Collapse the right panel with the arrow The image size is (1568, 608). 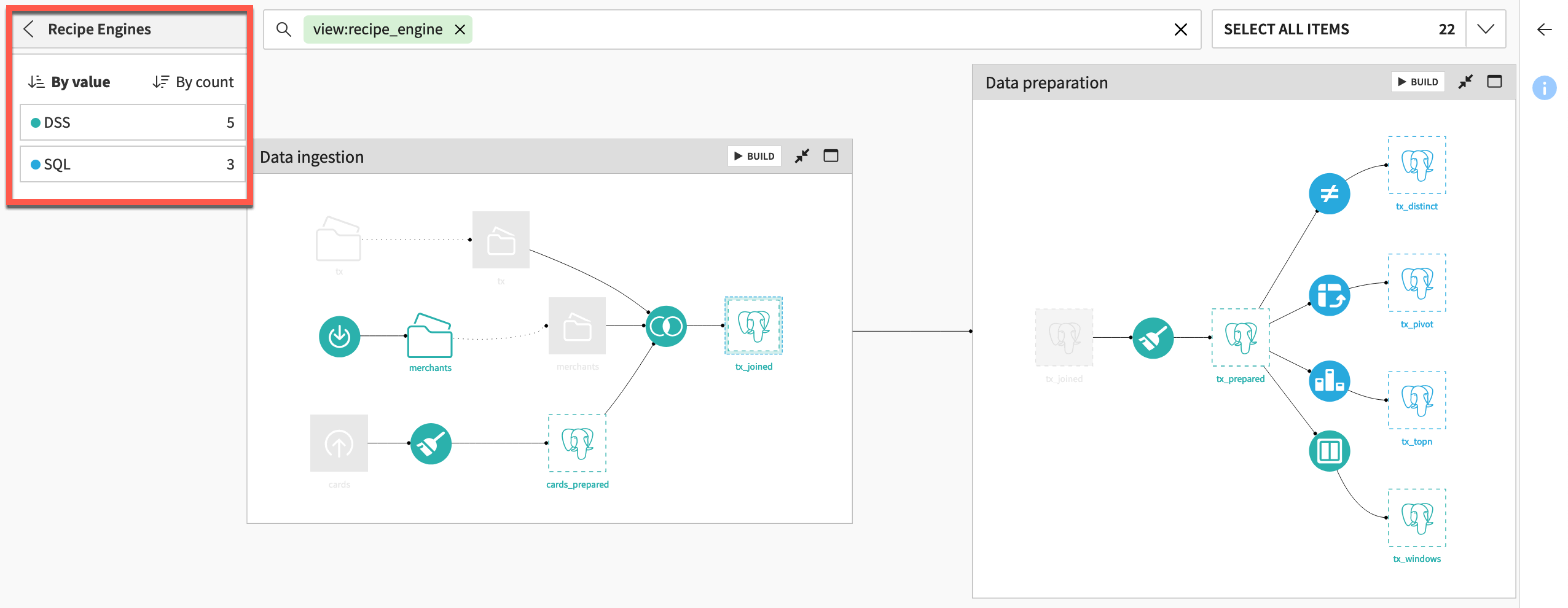pyautogui.click(x=1545, y=29)
